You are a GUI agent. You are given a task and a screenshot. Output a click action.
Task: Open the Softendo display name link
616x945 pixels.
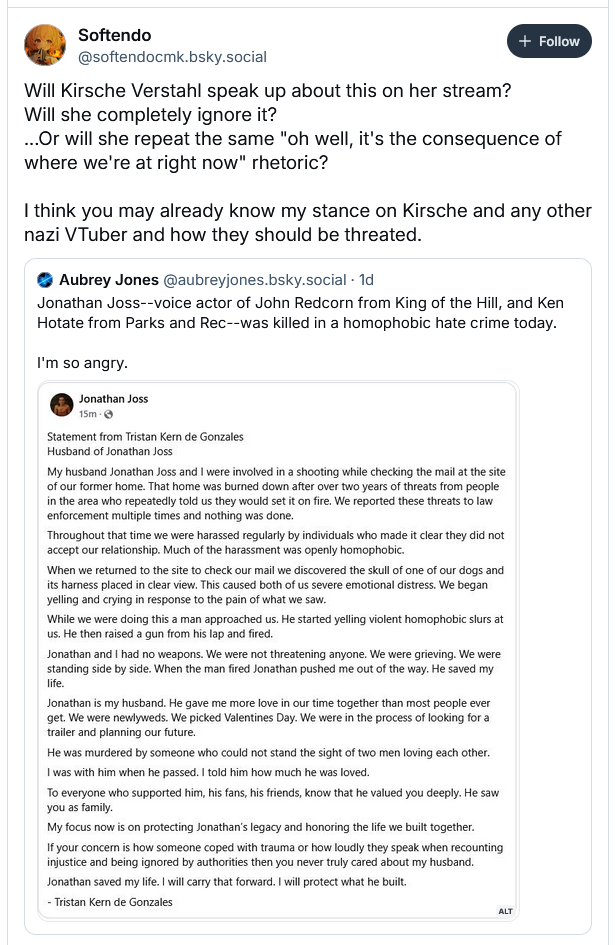tap(115, 35)
